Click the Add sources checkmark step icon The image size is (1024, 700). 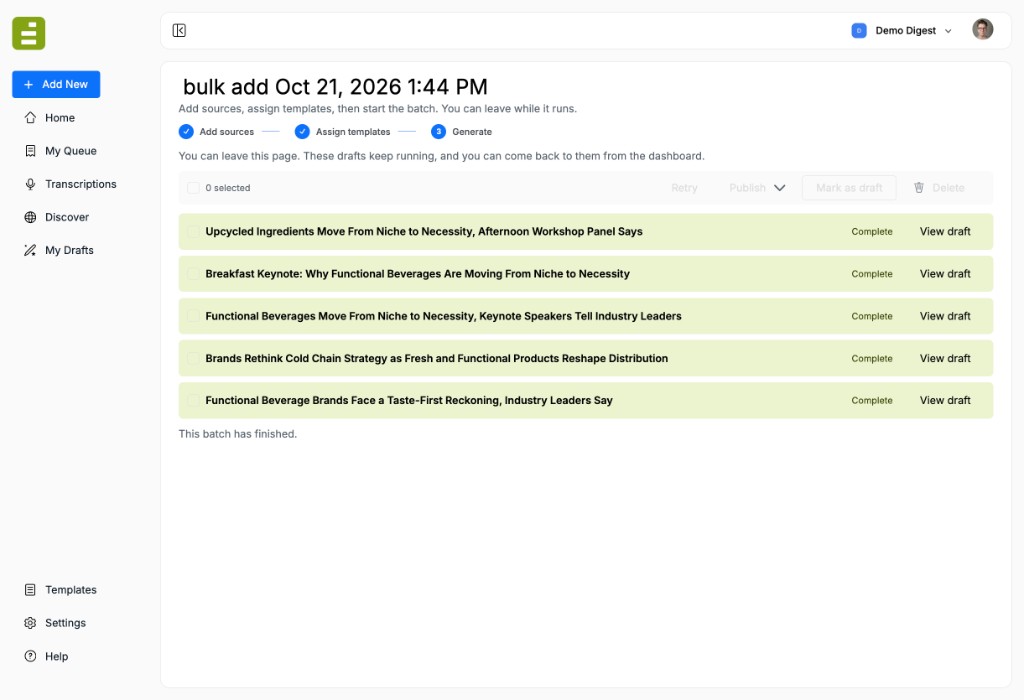coord(186,131)
